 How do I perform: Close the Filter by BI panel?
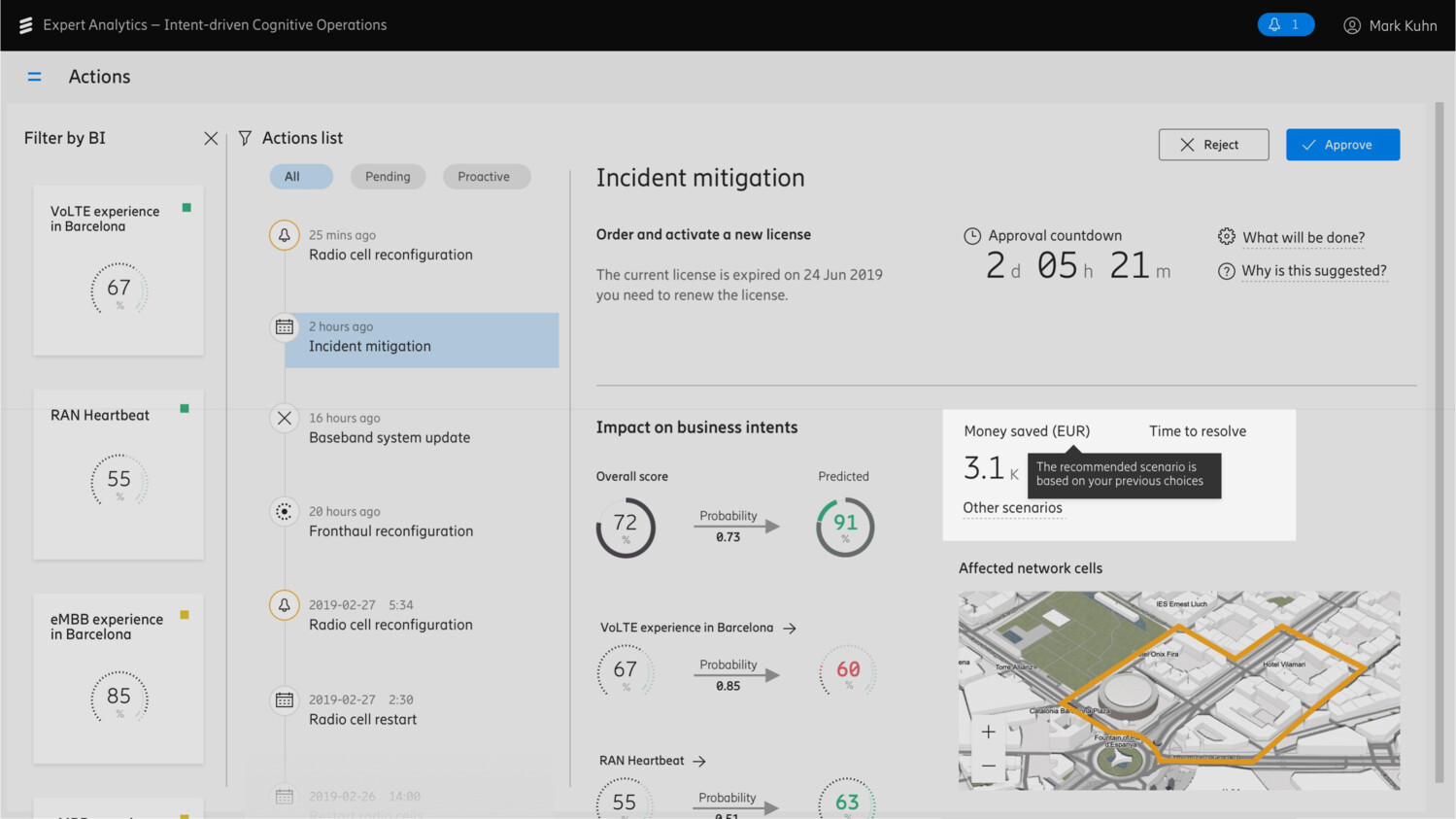click(x=211, y=139)
